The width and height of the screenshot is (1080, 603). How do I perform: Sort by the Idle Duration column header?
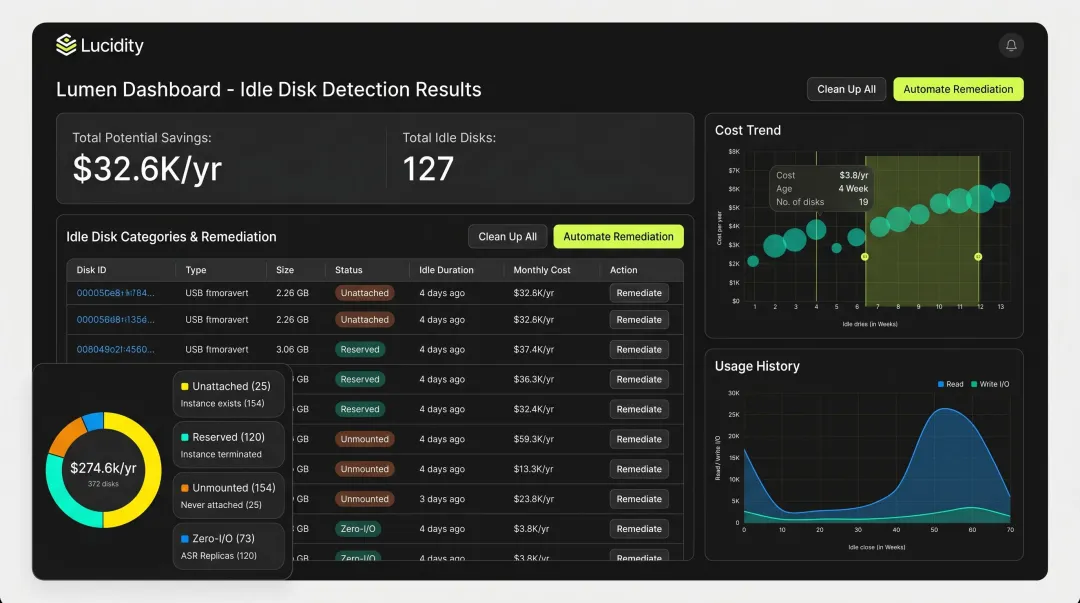[446, 270]
